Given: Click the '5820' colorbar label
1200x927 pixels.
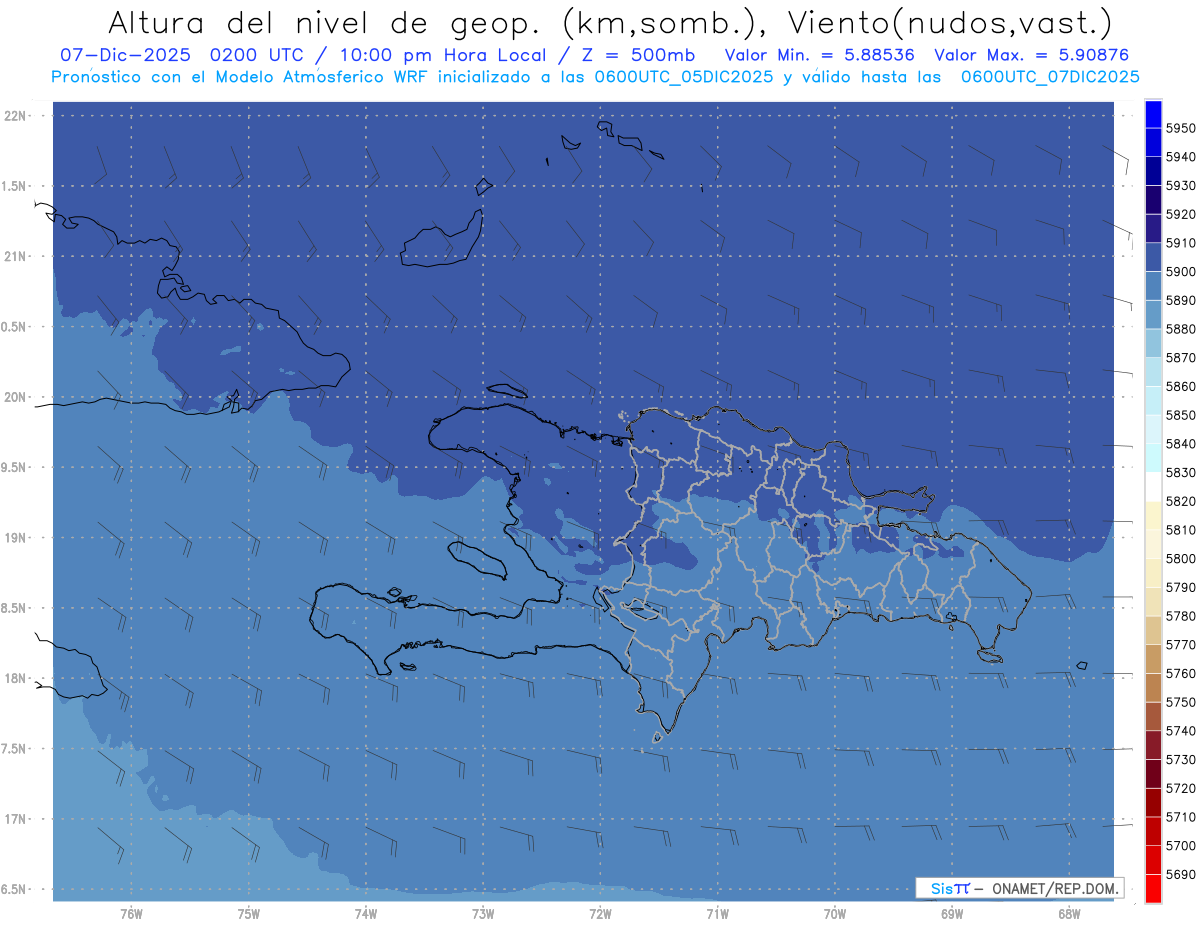Looking at the screenshot, I should (1180, 501).
